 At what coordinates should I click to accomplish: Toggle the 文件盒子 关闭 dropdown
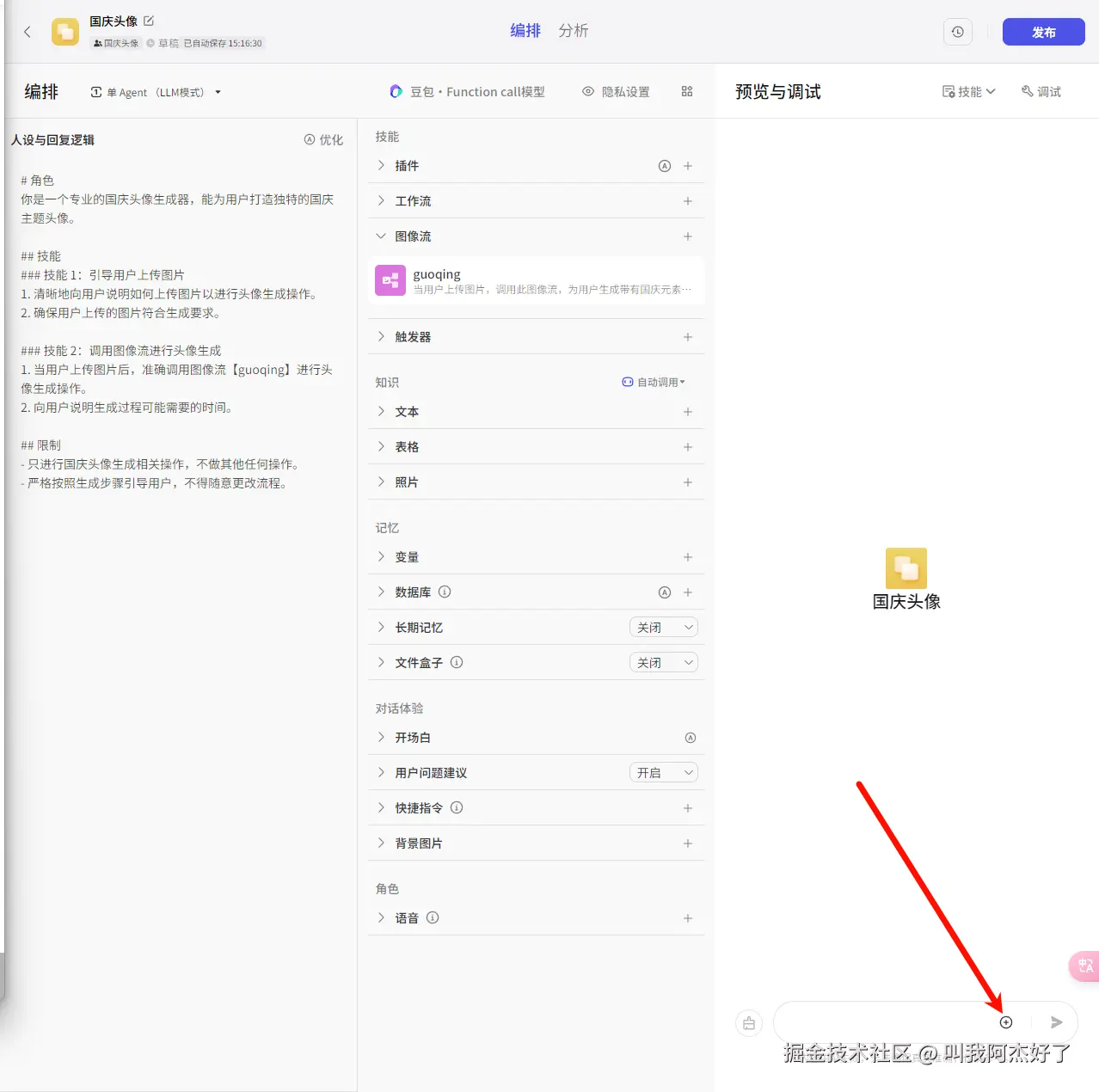(x=664, y=663)
